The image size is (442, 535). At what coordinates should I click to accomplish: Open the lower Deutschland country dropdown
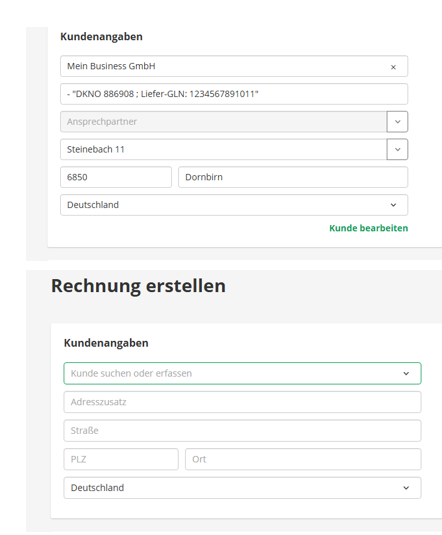[x=242, y=488]
